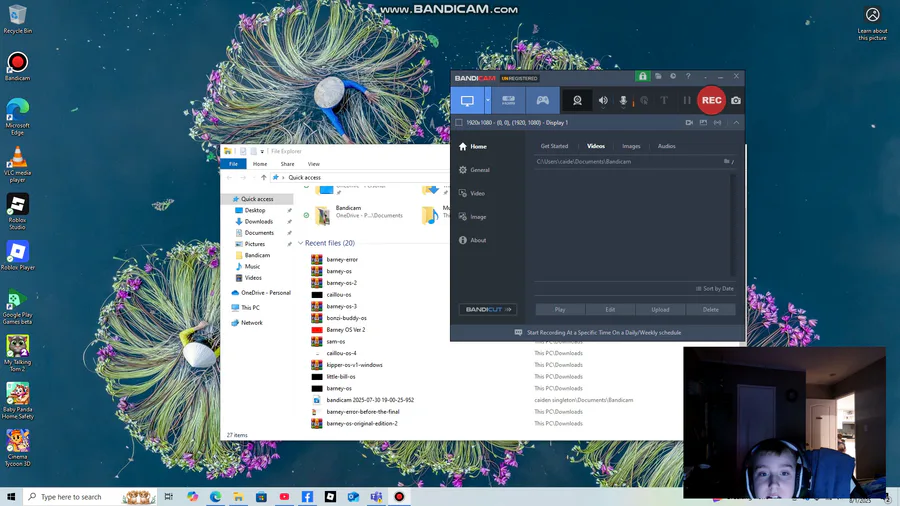This screenshot has height=506, width=900.
Task: Click the Upload button in Bandicam
Action: (660, 310)
